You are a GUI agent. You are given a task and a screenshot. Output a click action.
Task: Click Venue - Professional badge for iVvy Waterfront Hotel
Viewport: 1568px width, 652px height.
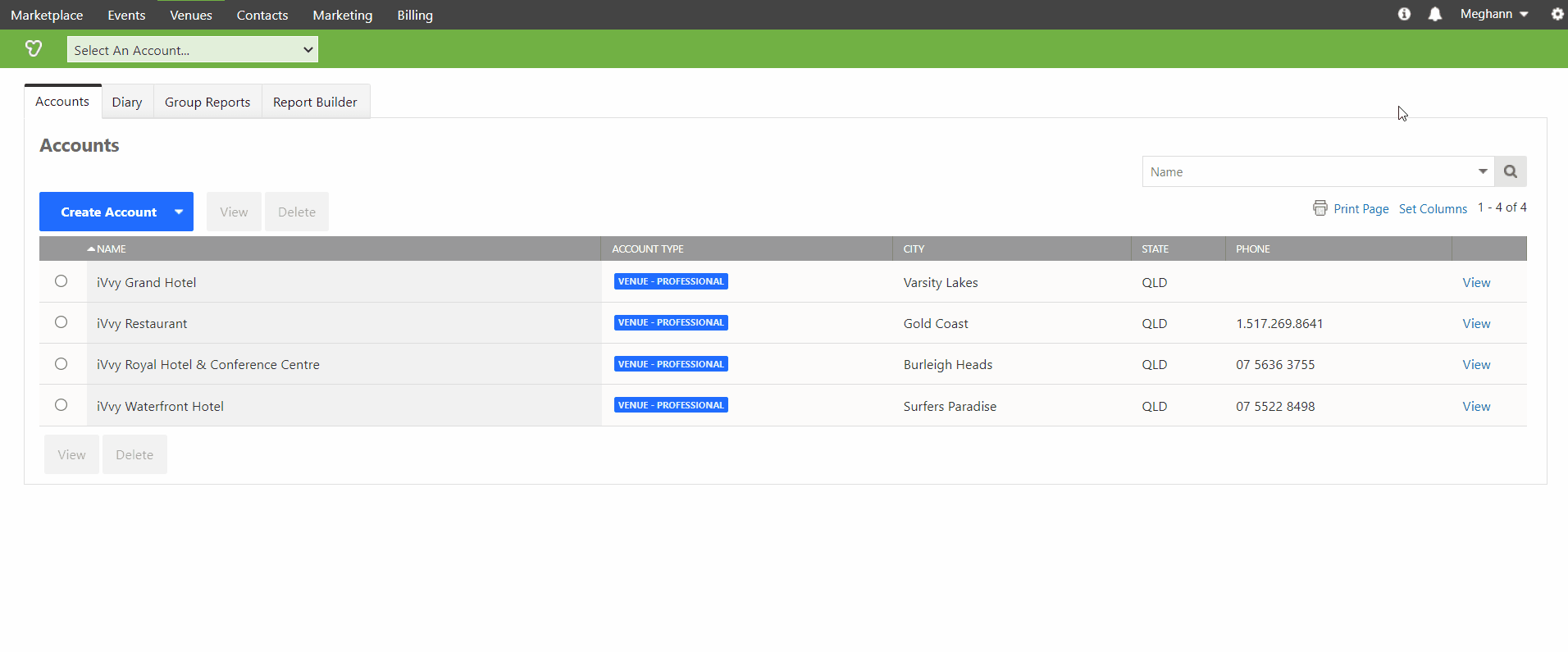tap(671, 405)
